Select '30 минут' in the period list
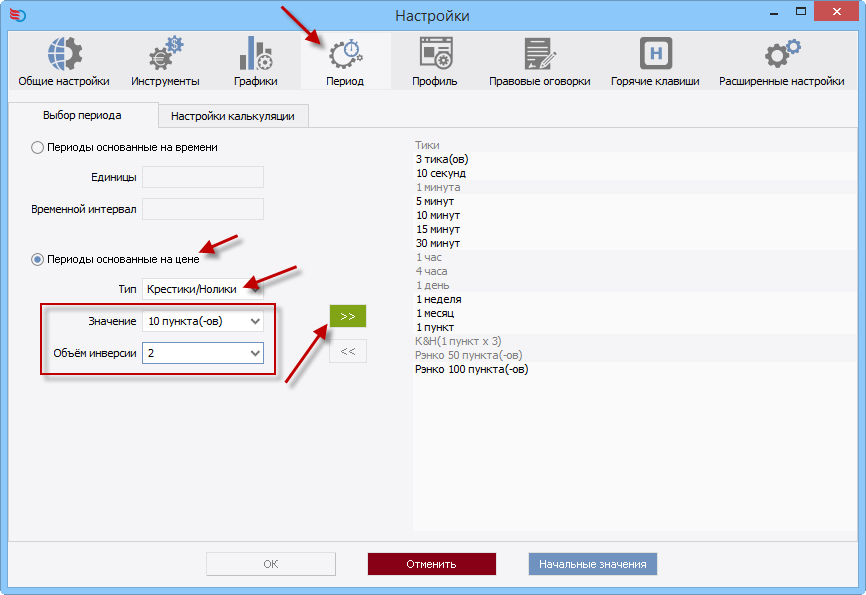 pyautogui.click(x=438, y=243)
